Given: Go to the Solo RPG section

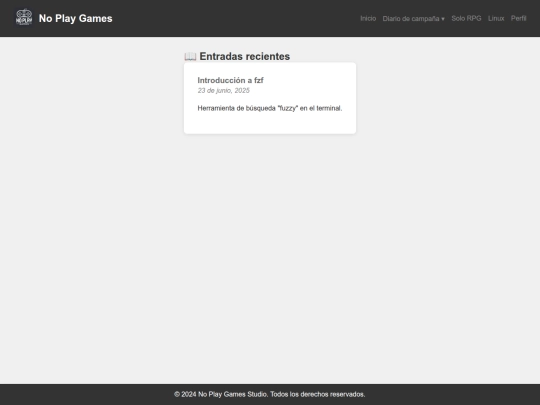Looking at the screenshot, I should tap(466, 18).
